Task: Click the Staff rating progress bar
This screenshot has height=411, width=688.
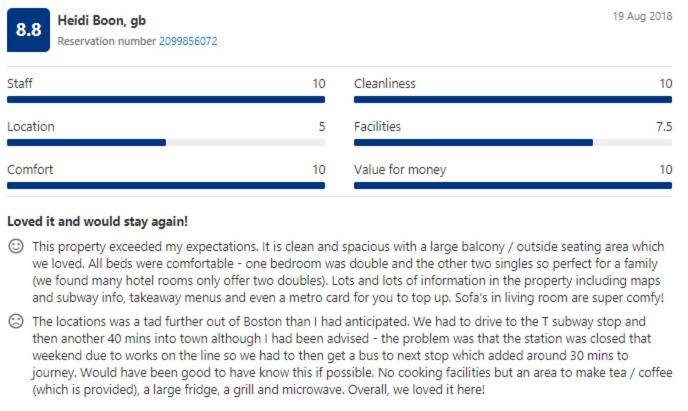Action: 166,99
